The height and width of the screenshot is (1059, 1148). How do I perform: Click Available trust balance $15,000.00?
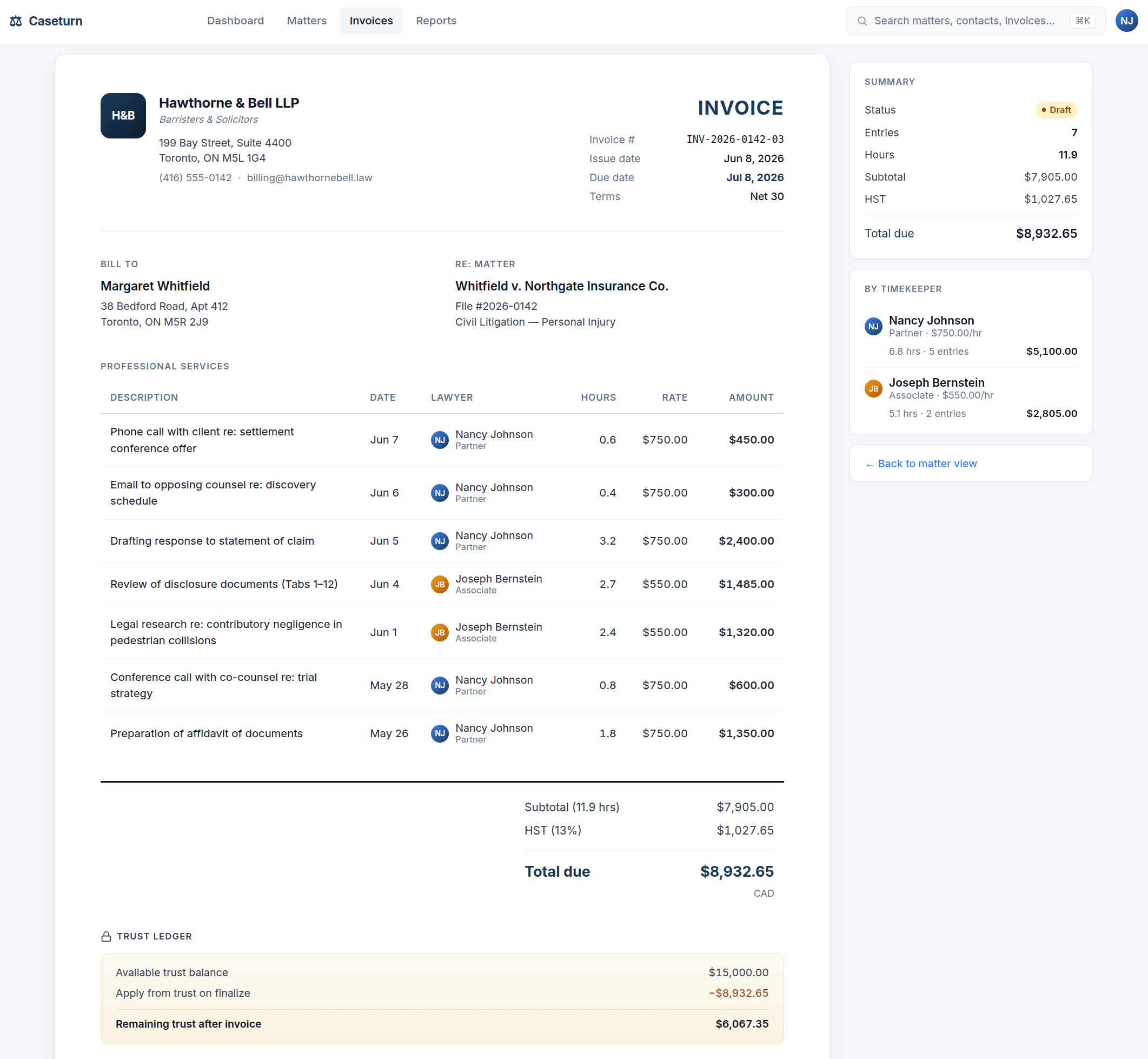point(739,972)
